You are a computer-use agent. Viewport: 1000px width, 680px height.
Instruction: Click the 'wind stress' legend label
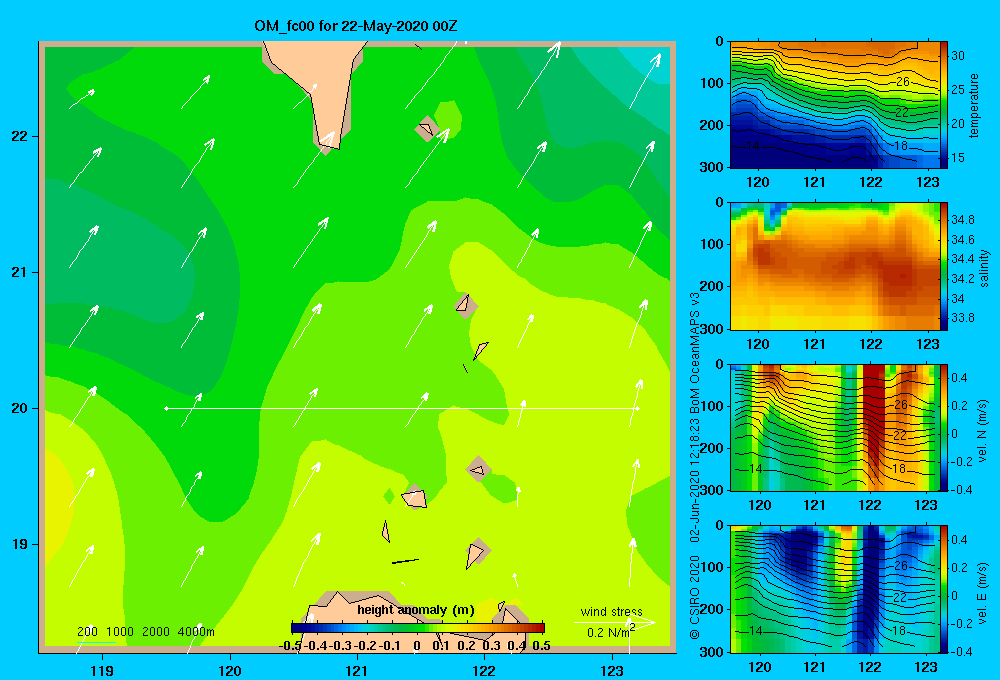[611, 611]
